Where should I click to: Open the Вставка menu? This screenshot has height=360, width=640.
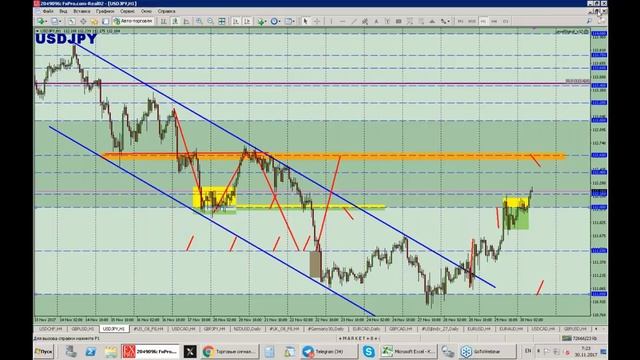[x=82, y=11]
